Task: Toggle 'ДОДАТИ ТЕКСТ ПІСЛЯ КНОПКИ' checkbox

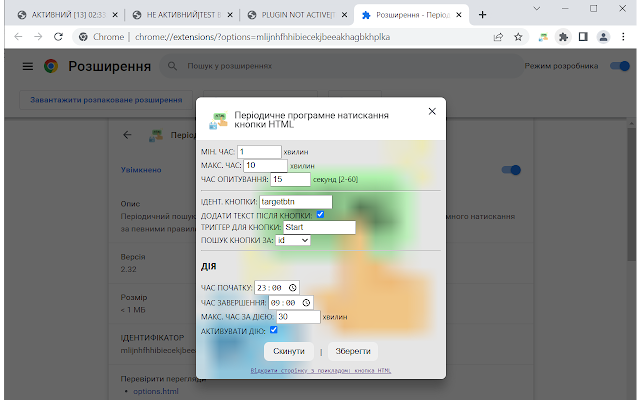Action: click(x=320, y=214)
